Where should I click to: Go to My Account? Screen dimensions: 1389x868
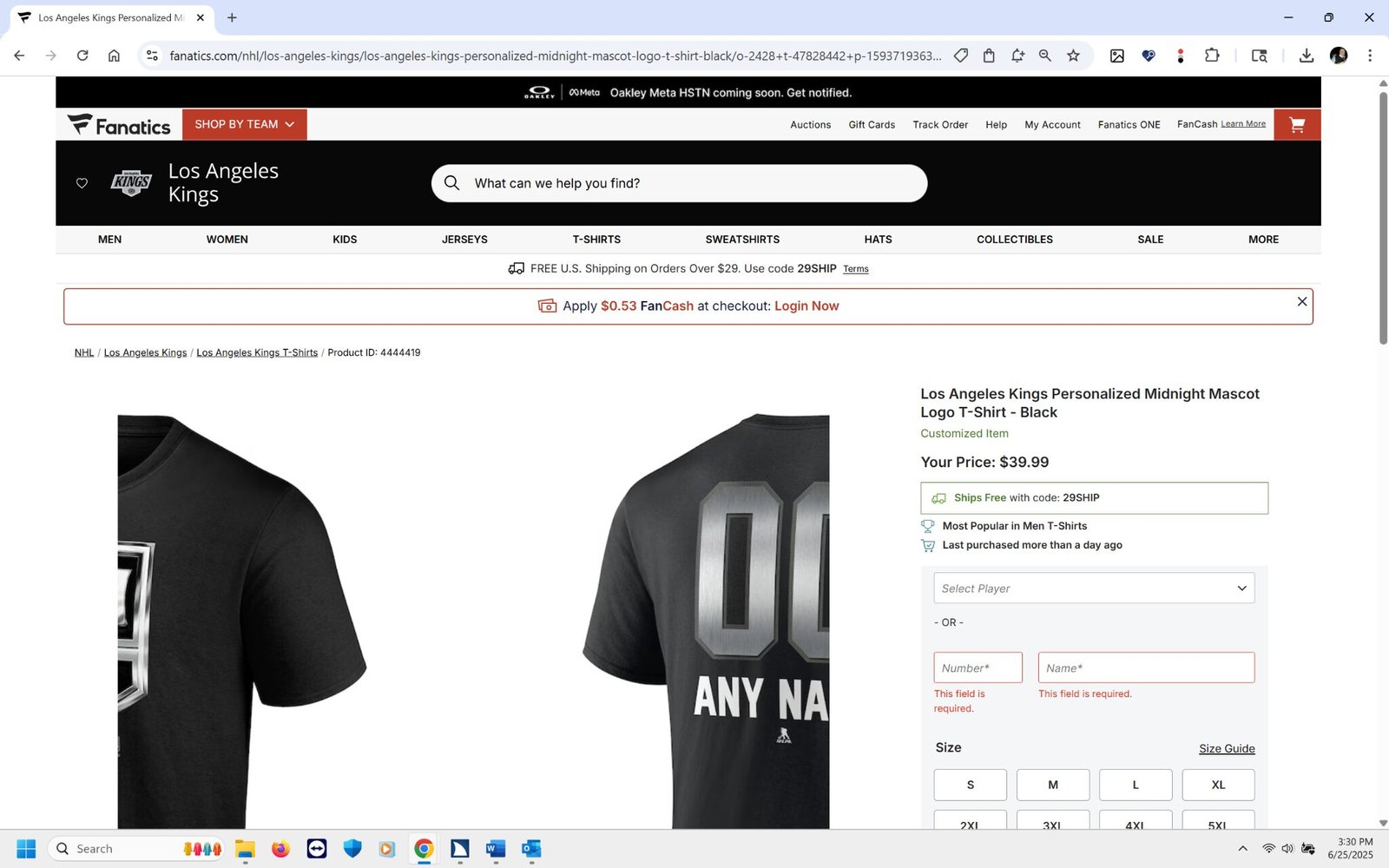tap(1052, 125)
